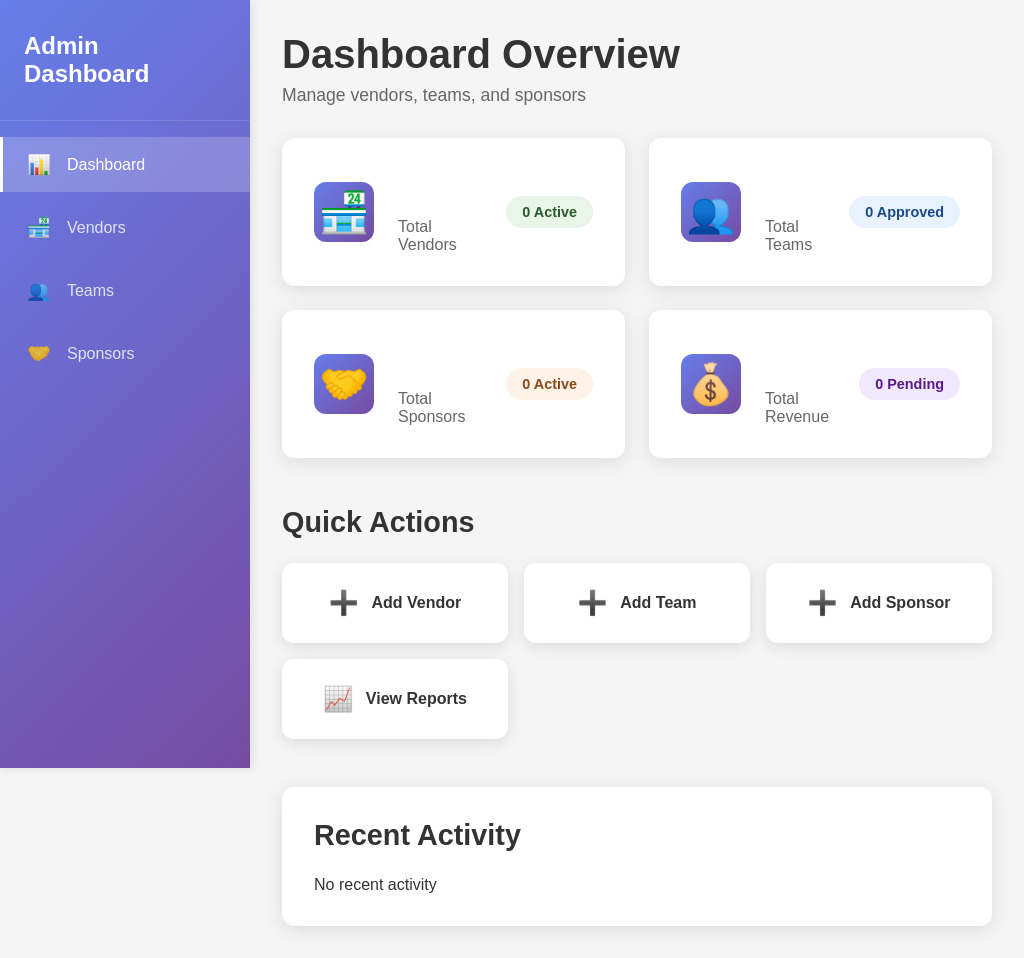Image resolution: width=1024 pixels, height=958 pixels.
Task: Click the Teams people sidebar icon
Action: [39, 291]
